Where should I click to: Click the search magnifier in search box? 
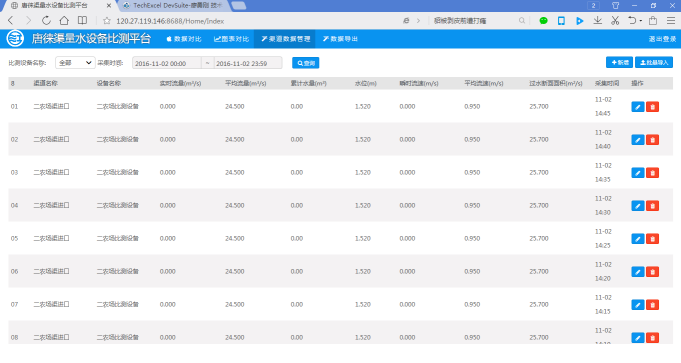[x=522, y=20]
